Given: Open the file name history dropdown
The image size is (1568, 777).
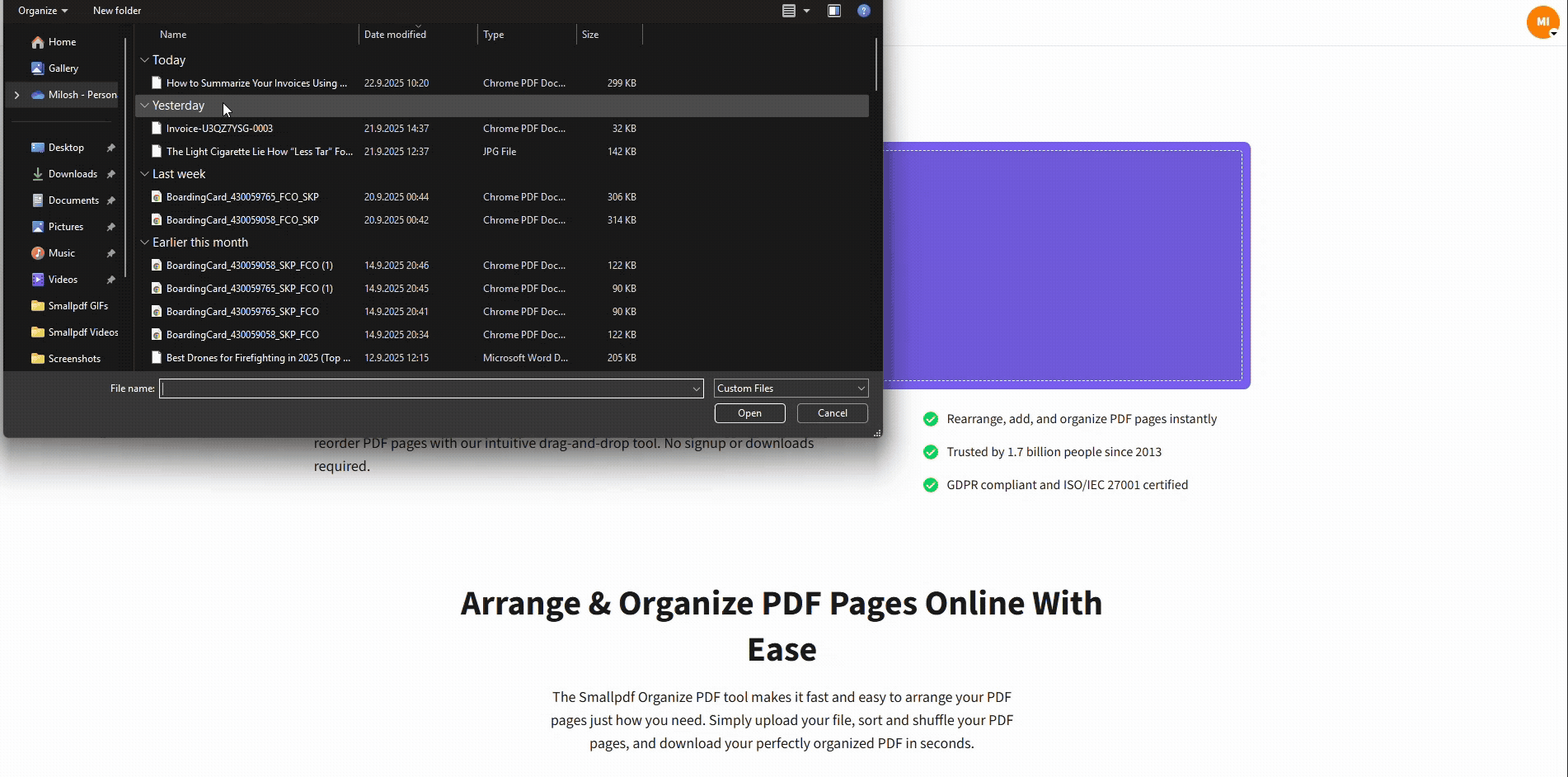Looking at the screenshot, I should click(697, 388).
